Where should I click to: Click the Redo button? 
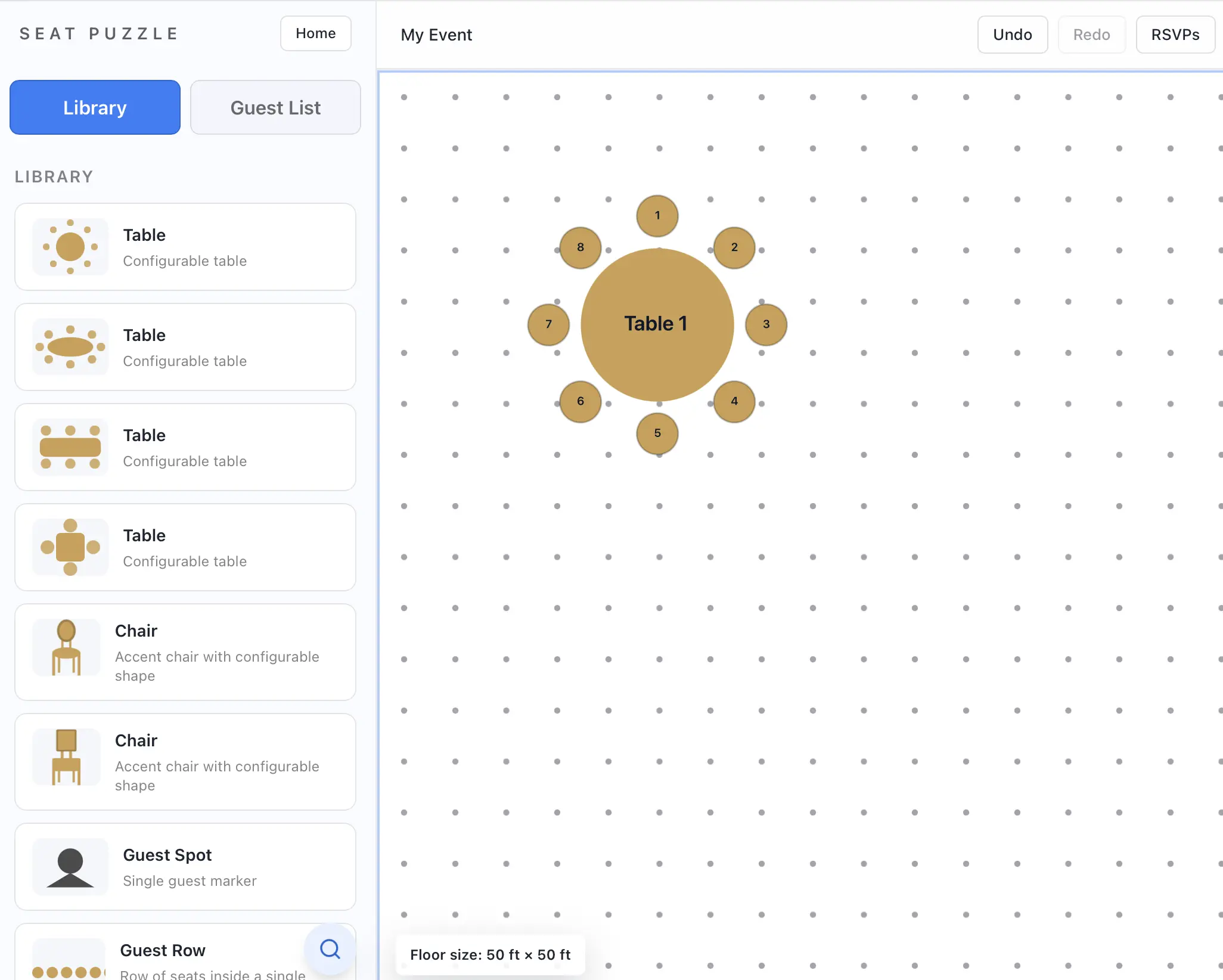(x=1091, y=35)
